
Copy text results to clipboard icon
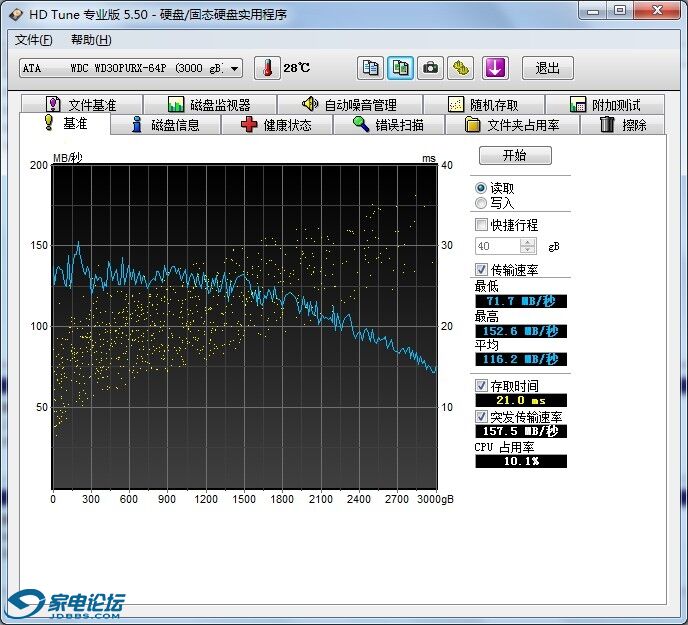click(370, 68)
